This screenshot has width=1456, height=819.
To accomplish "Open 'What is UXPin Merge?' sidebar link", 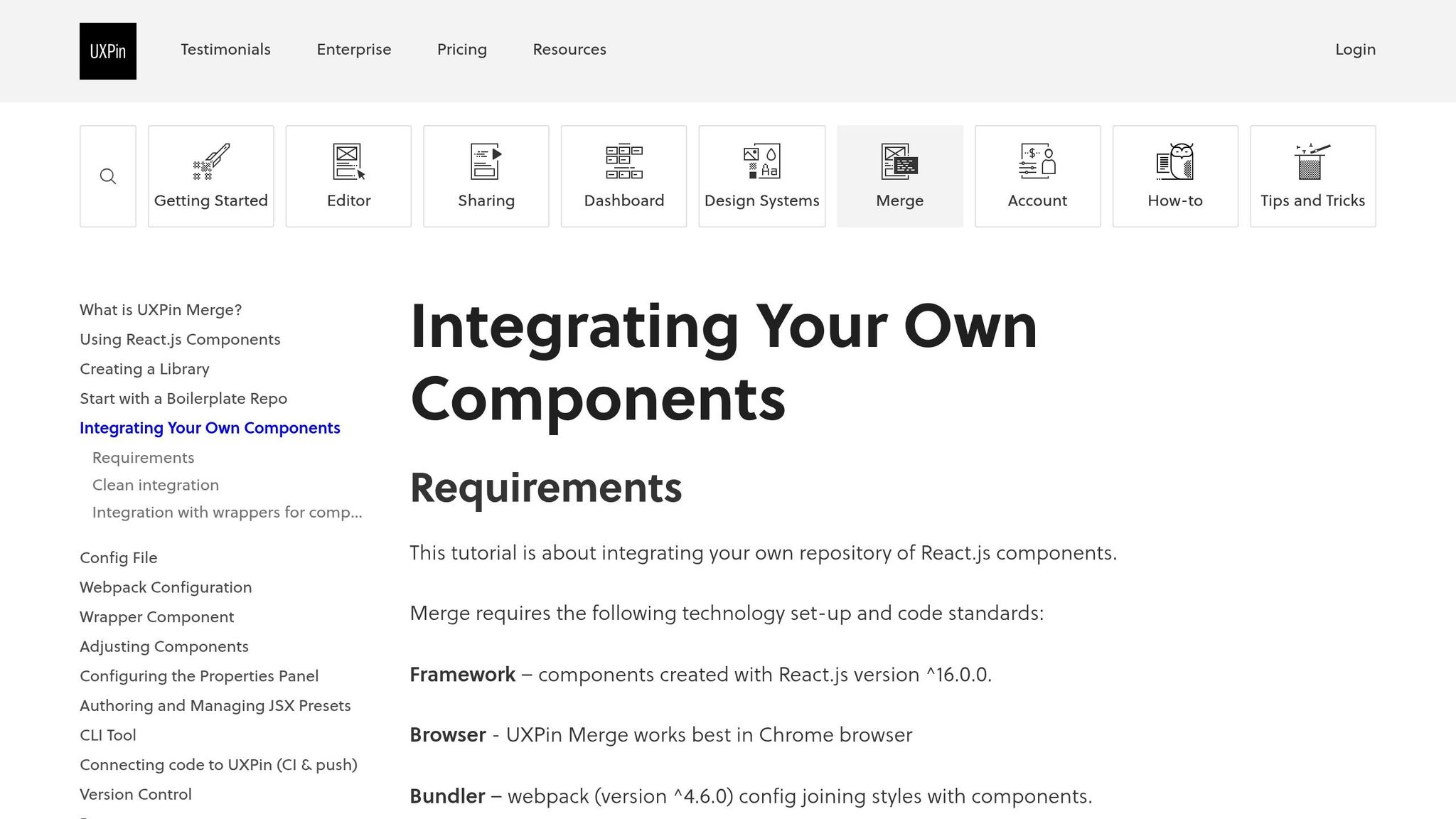I will point(161,310).
